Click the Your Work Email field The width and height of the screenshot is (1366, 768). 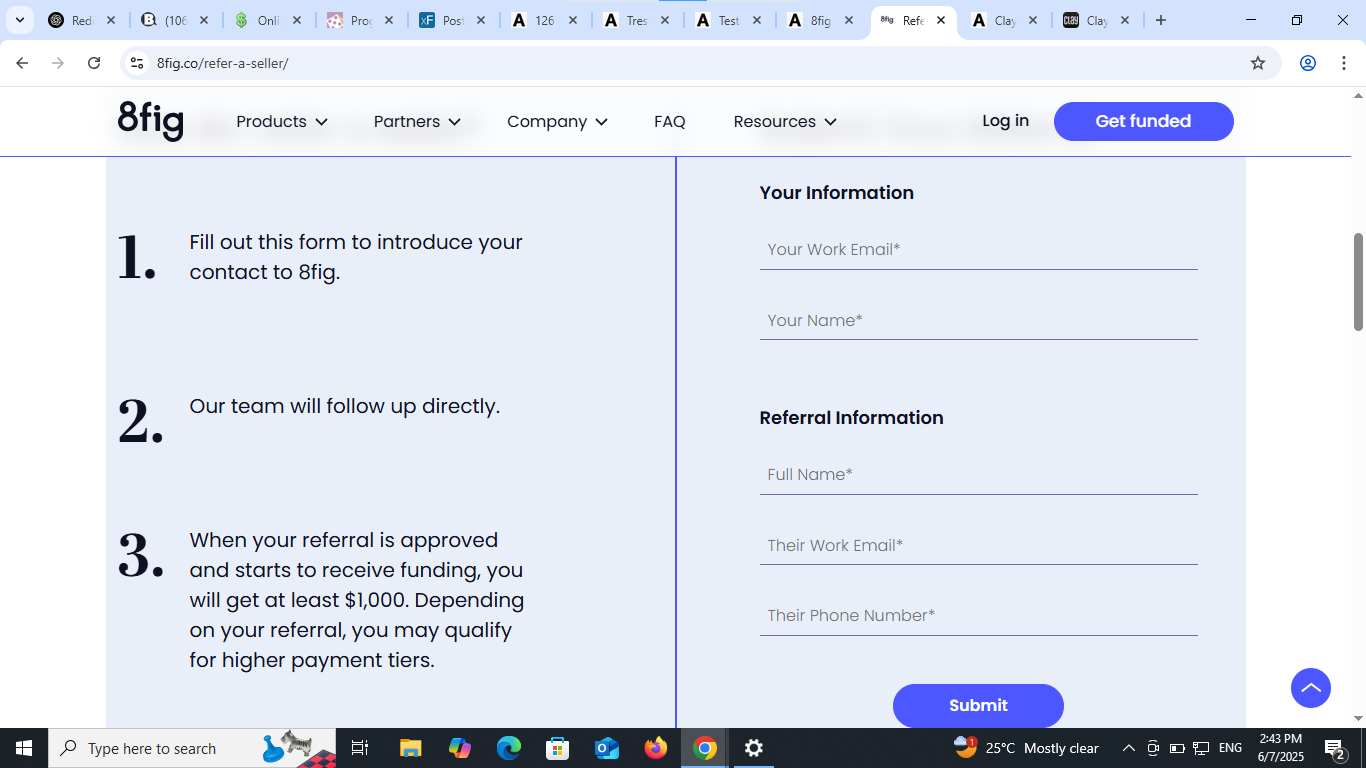click(x=978, y=250)
